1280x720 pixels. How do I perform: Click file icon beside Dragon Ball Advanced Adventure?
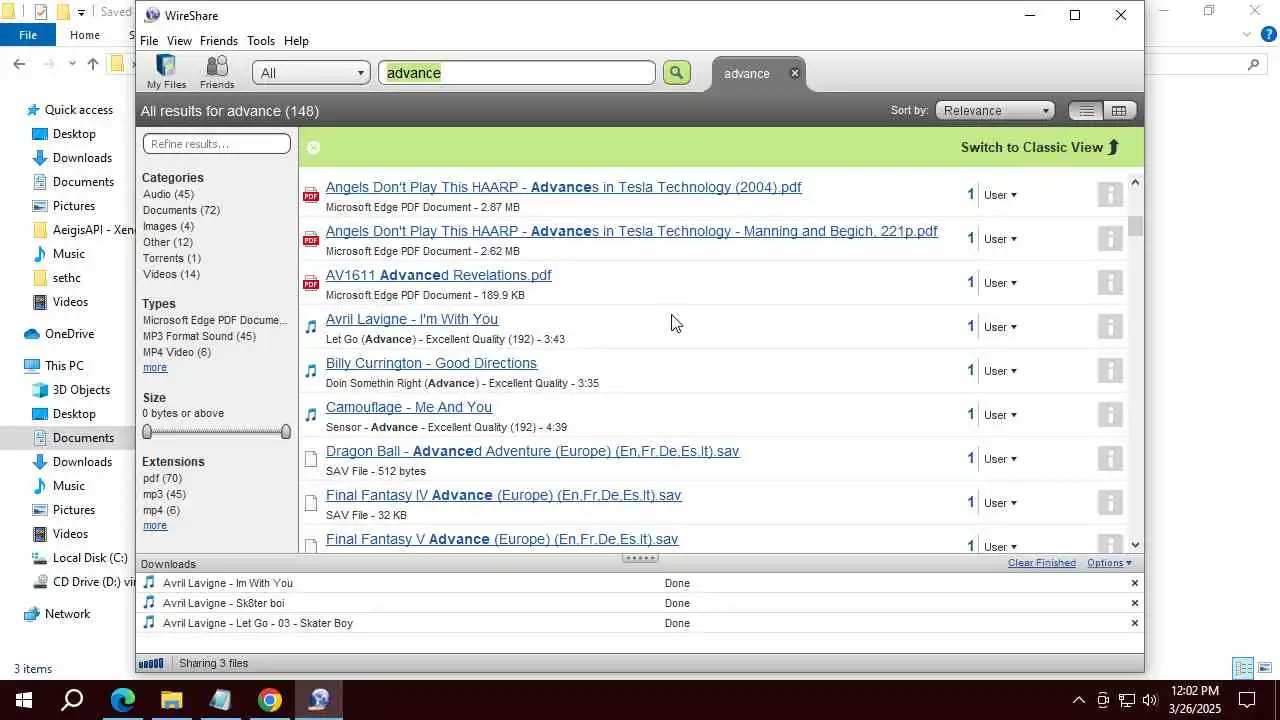click(x=311, y=459)
